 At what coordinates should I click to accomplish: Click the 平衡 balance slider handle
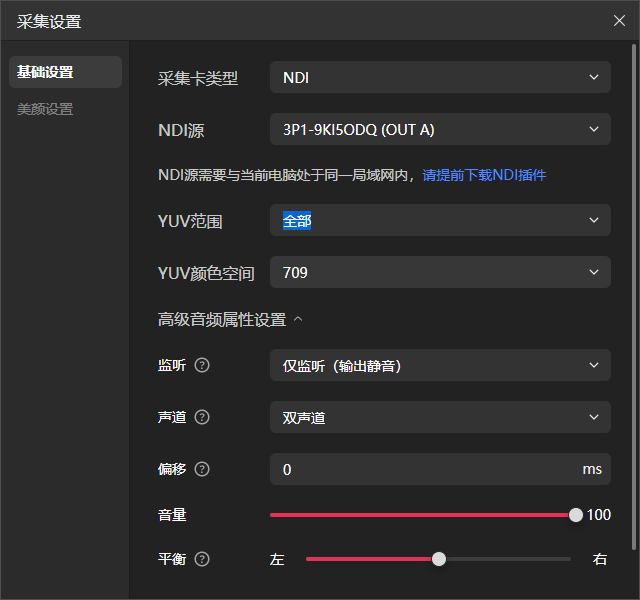click(x=439, y=559)
